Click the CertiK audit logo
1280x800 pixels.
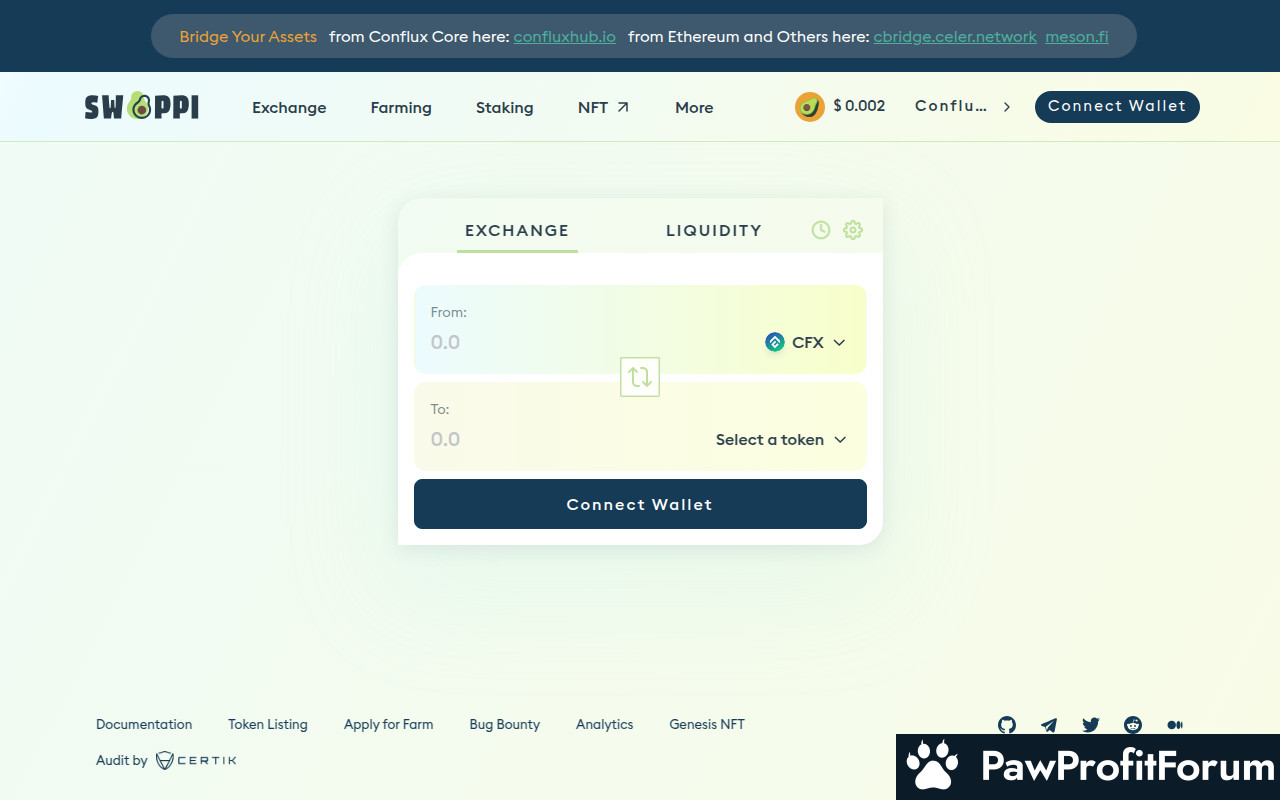(196, 761)
